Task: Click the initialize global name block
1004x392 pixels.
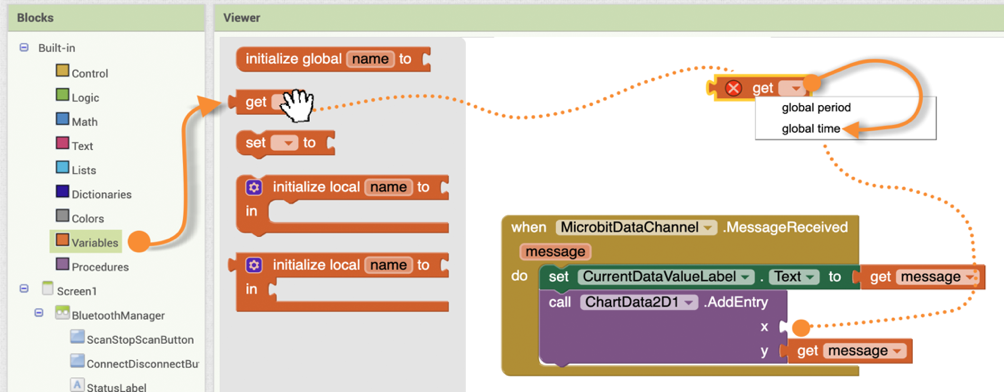Action: coord(333,60)
